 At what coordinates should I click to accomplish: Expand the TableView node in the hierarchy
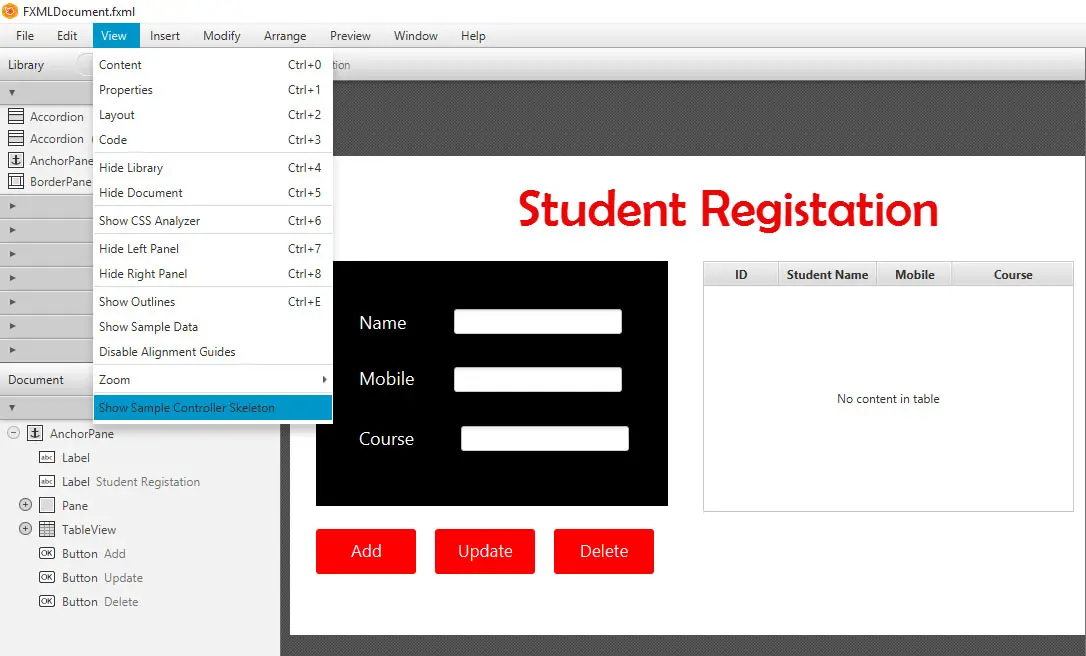point(26,529)
